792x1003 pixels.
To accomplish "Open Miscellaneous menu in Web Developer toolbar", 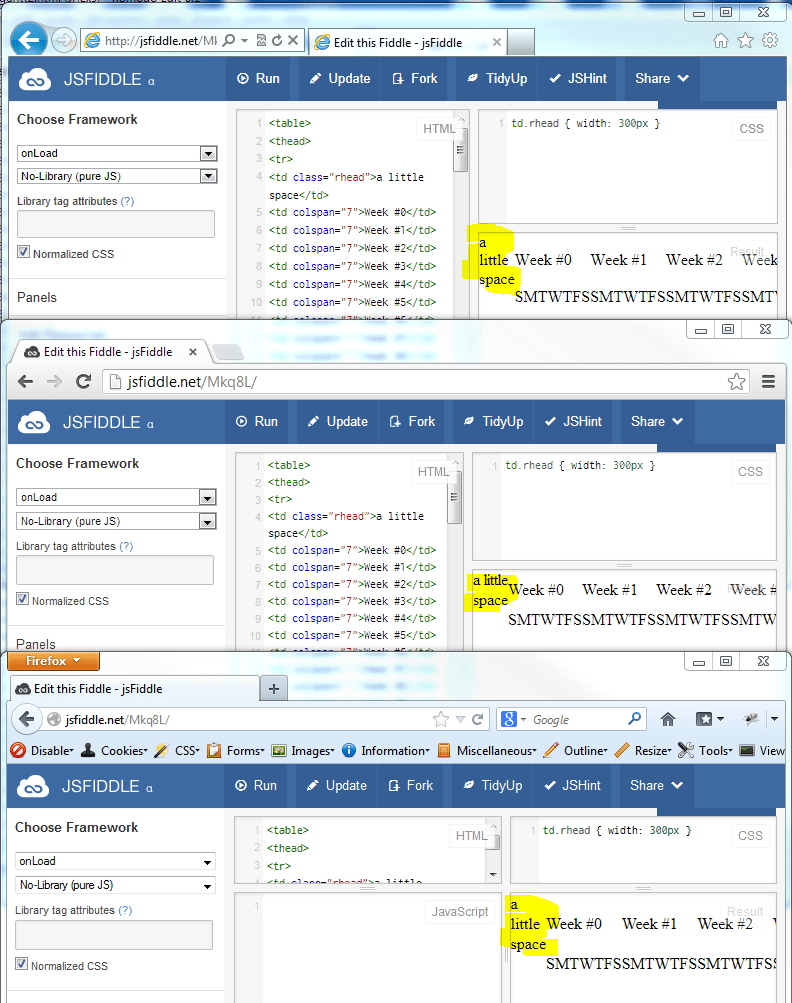I will pyautogui.click(x=487, y=750).
